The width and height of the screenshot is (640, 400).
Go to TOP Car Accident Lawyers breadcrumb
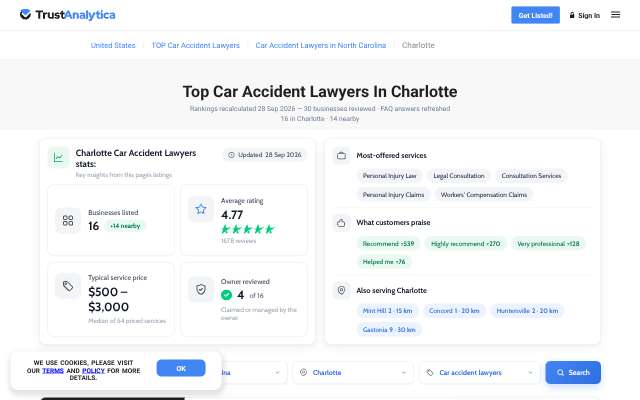(196, 45)
